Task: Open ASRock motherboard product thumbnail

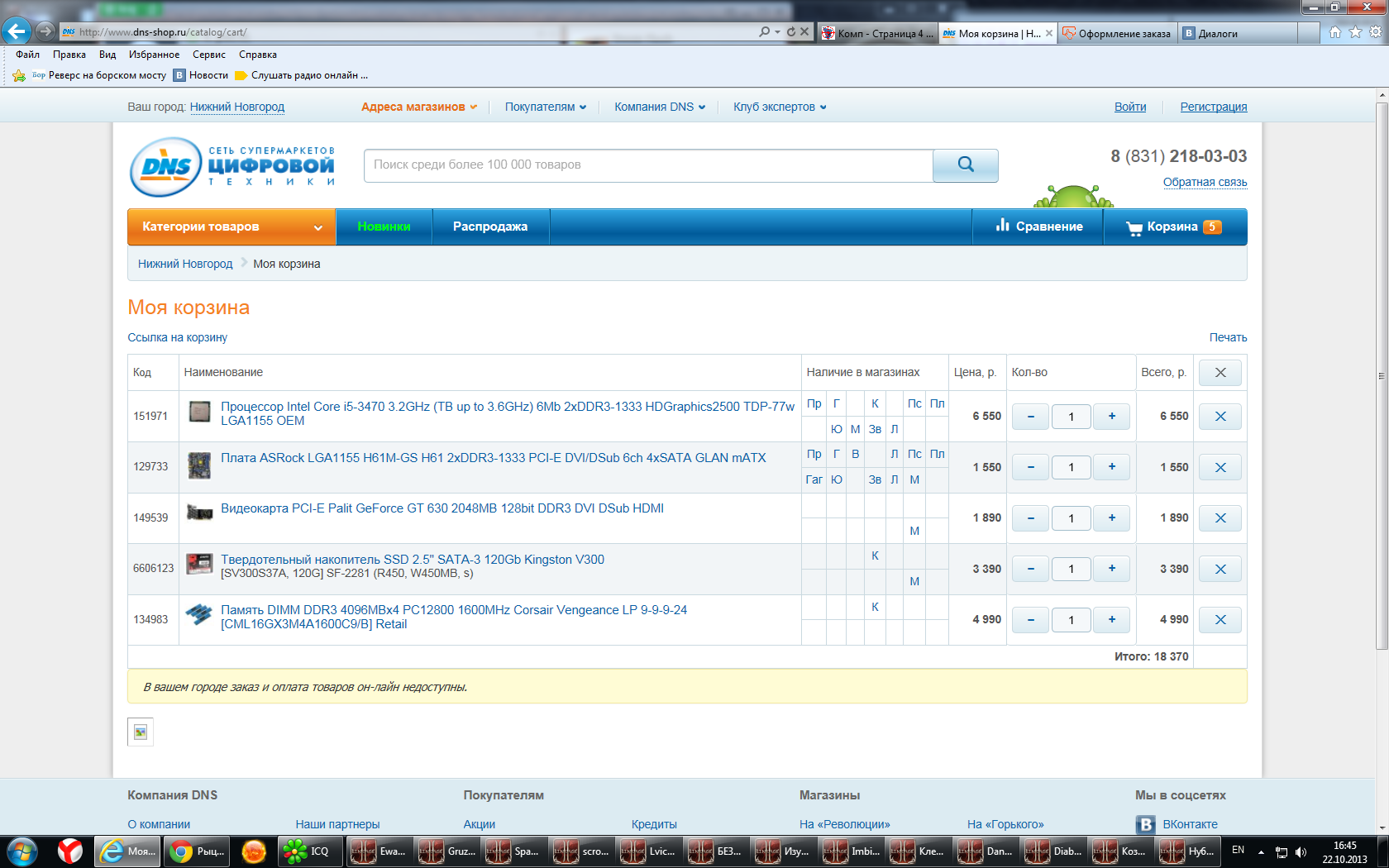Action: [199, 465]
